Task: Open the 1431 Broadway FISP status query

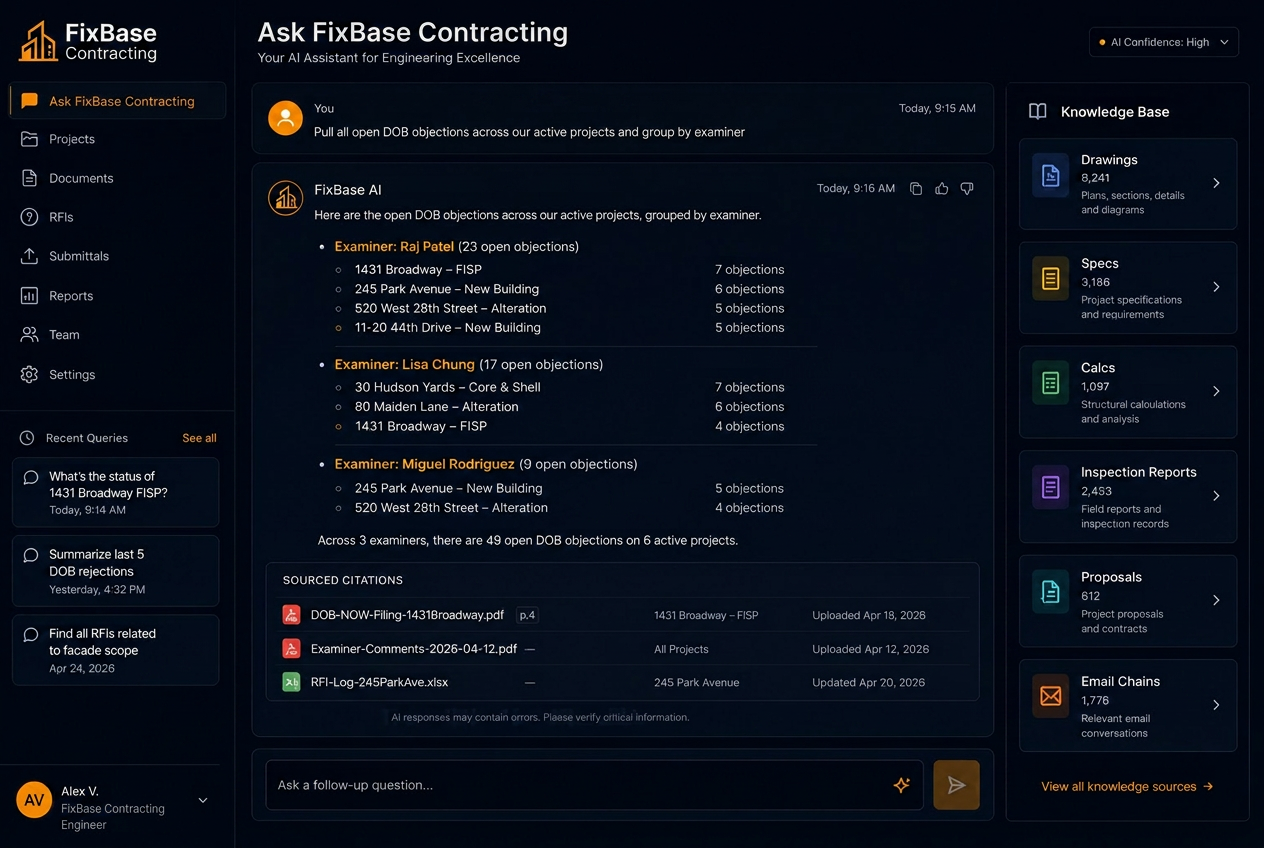Action: pyautogui.click(x=115, y=492)
